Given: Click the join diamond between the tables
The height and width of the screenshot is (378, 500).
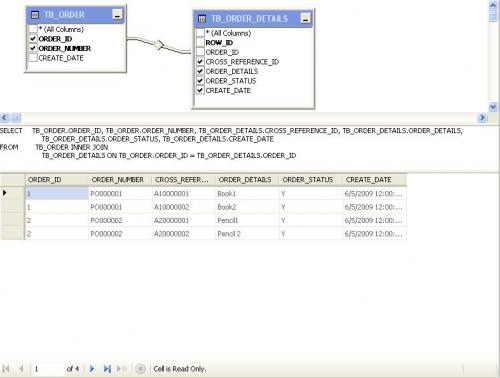Looking at the screenshot, I should (159, 45).
